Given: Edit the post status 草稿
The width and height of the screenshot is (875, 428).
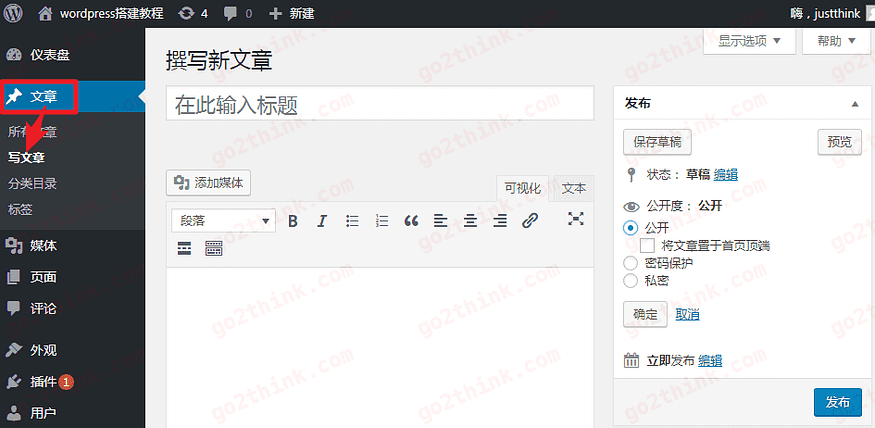Looking at the screenshot, I should pos(725,175).
